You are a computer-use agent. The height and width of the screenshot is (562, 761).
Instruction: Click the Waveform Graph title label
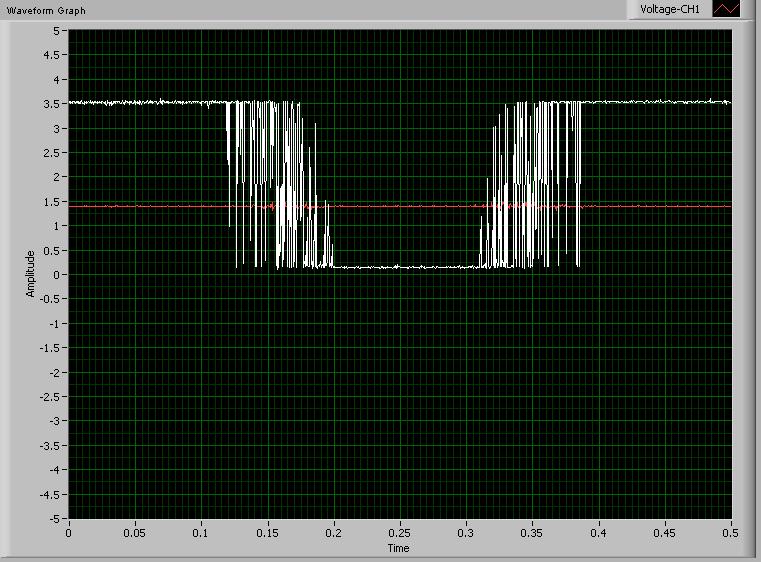(x=46, y=10)
